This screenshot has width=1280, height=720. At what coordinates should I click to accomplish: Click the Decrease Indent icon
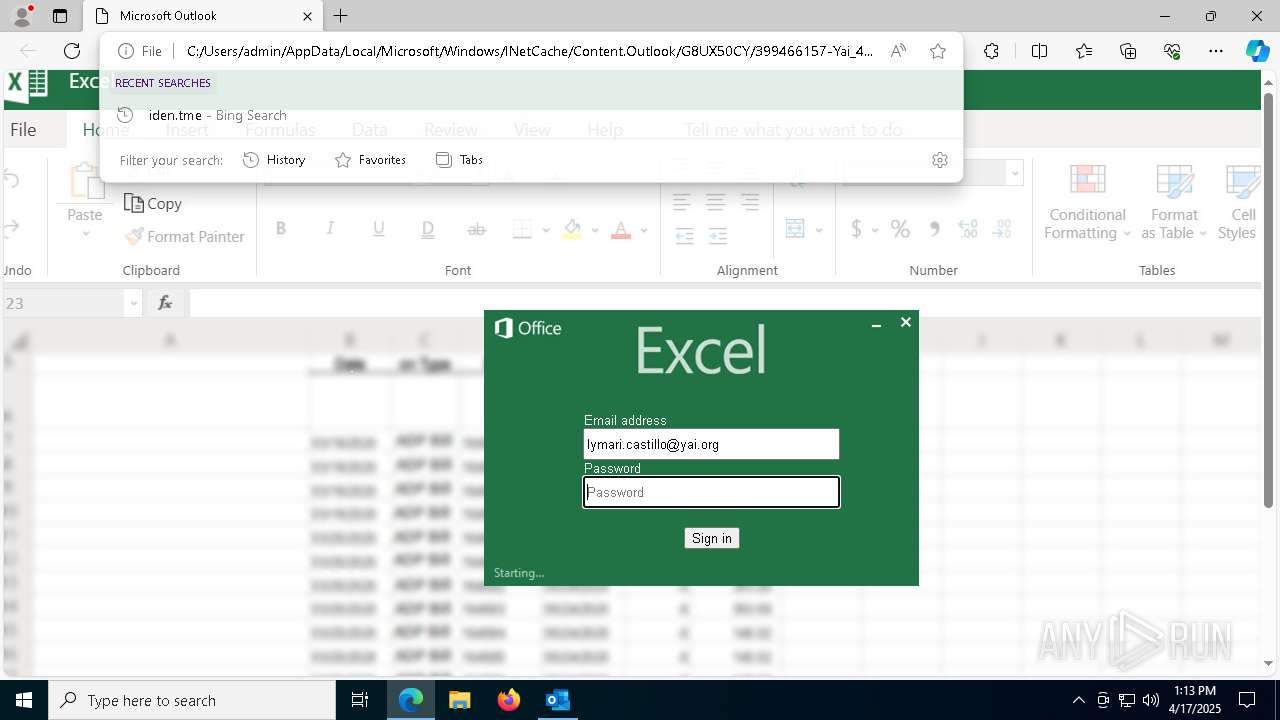tap(685, 236)
